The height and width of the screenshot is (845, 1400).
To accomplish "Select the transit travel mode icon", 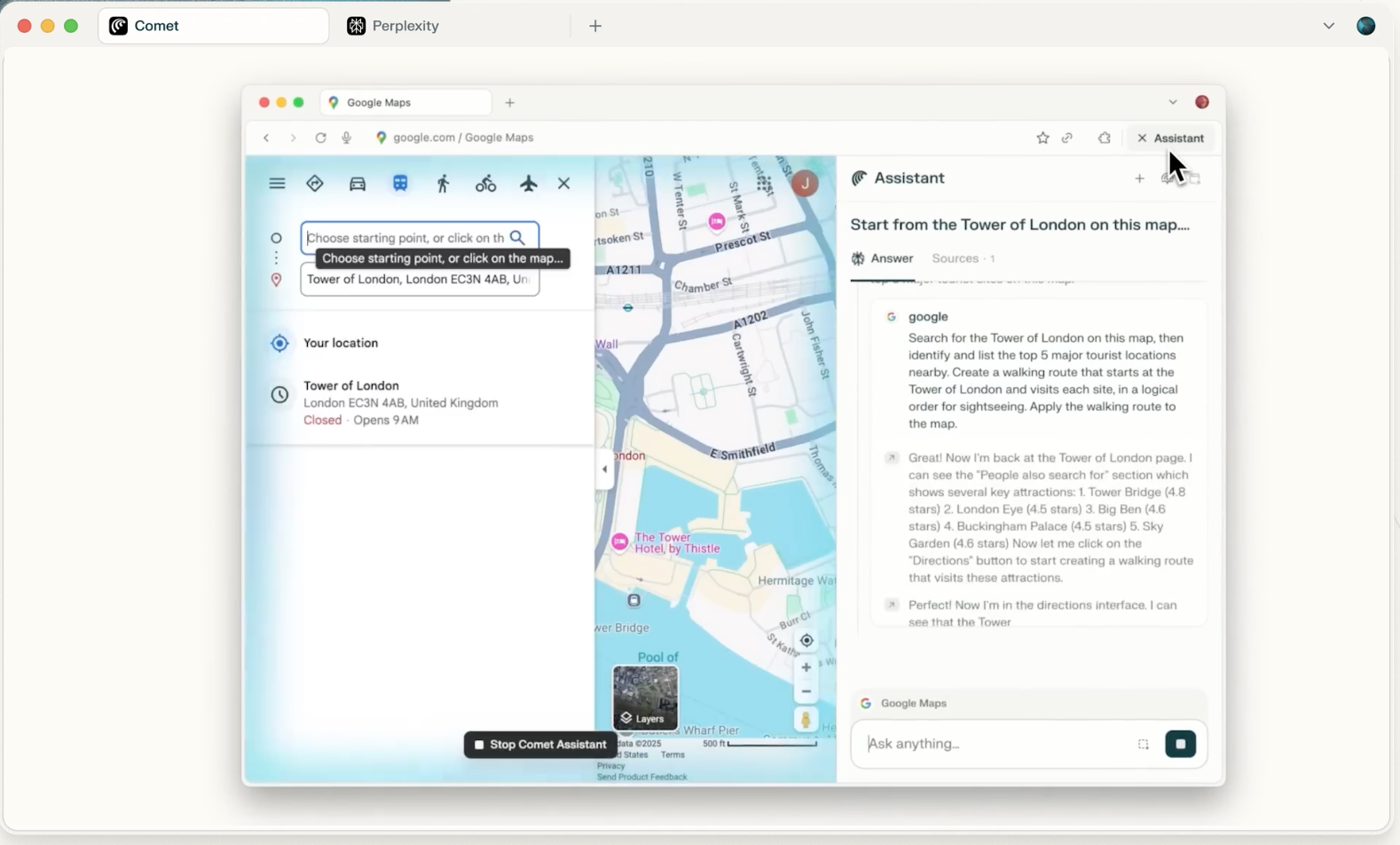I will (400, 184).
